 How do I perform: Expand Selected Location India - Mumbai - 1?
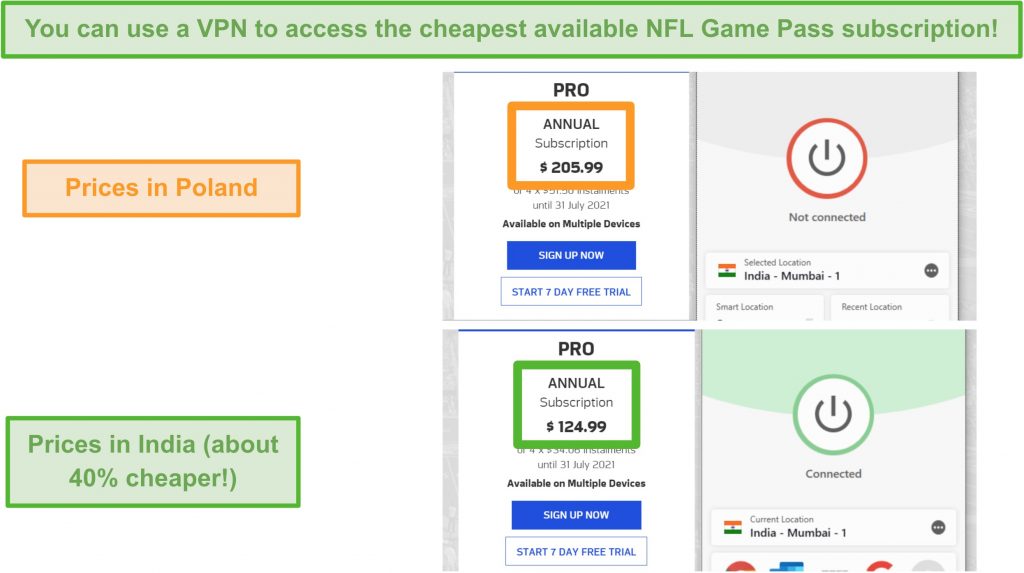pyautogui.click(x=827, y=270)
